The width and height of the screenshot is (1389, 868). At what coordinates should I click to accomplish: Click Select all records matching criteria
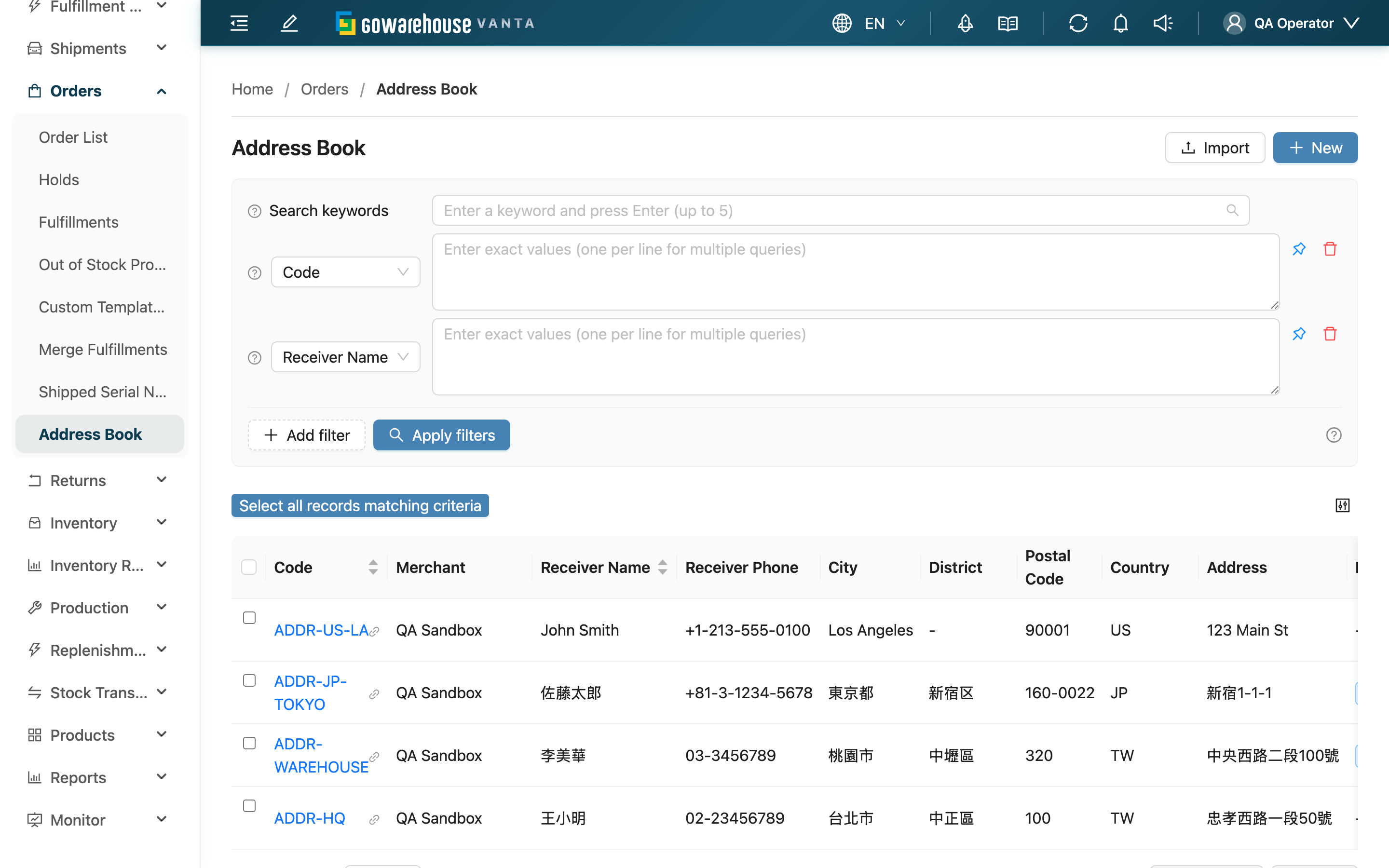[360, 505]
